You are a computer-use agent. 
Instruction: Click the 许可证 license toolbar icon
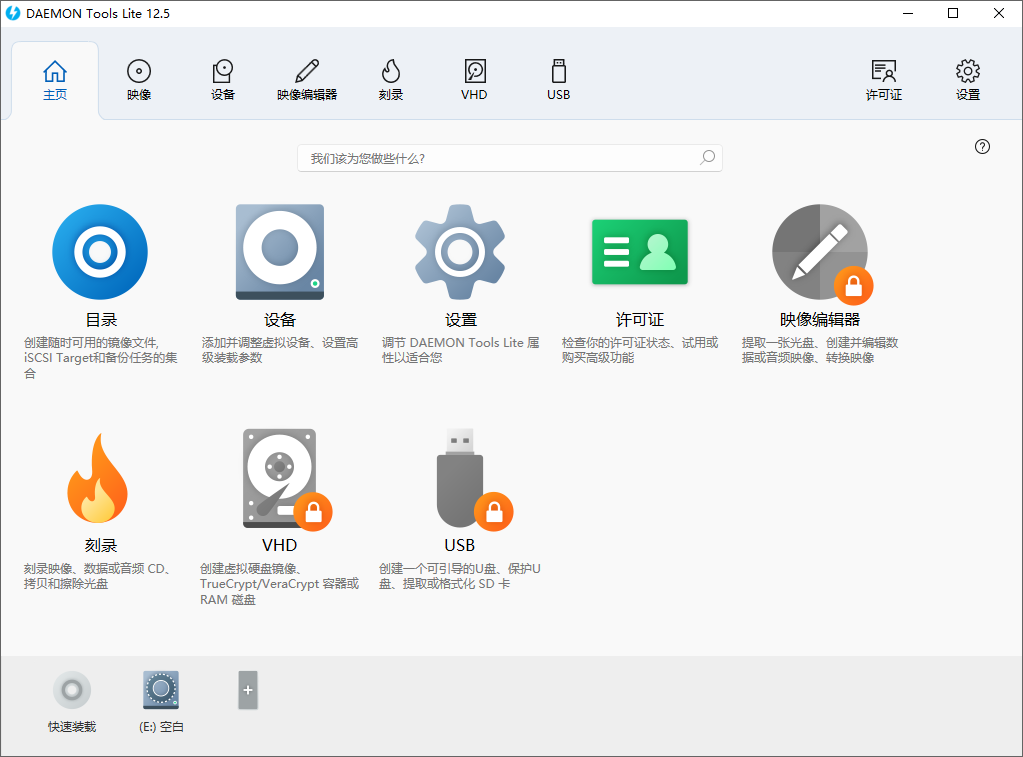883,80
